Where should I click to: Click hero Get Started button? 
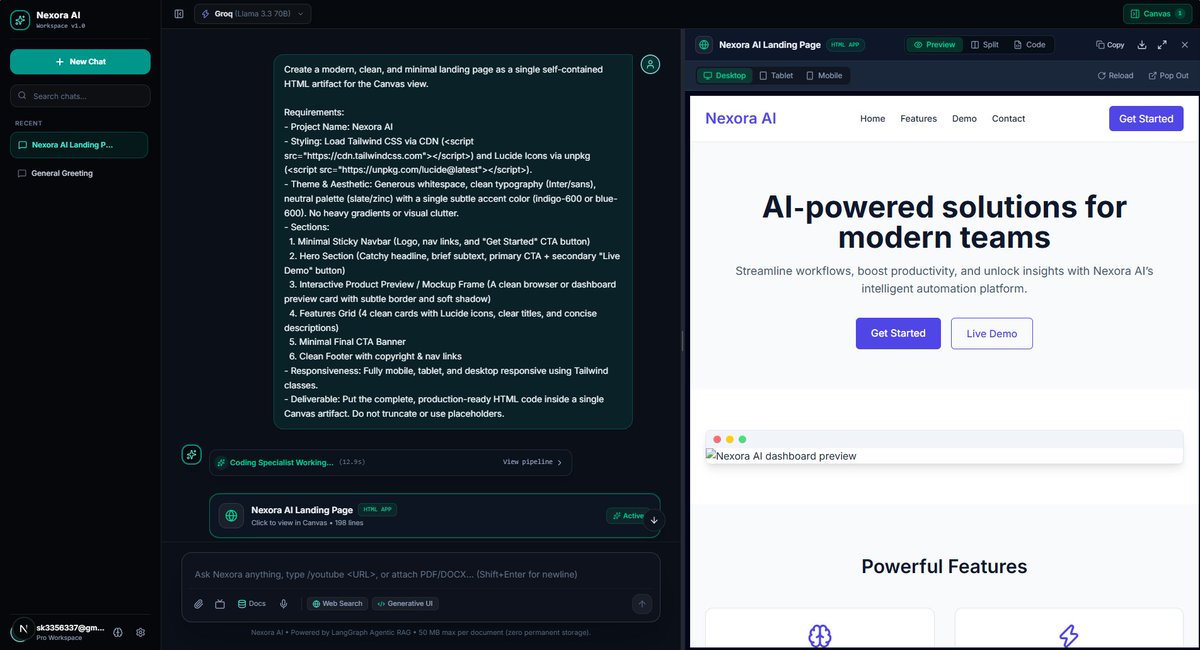pos(898,333)
